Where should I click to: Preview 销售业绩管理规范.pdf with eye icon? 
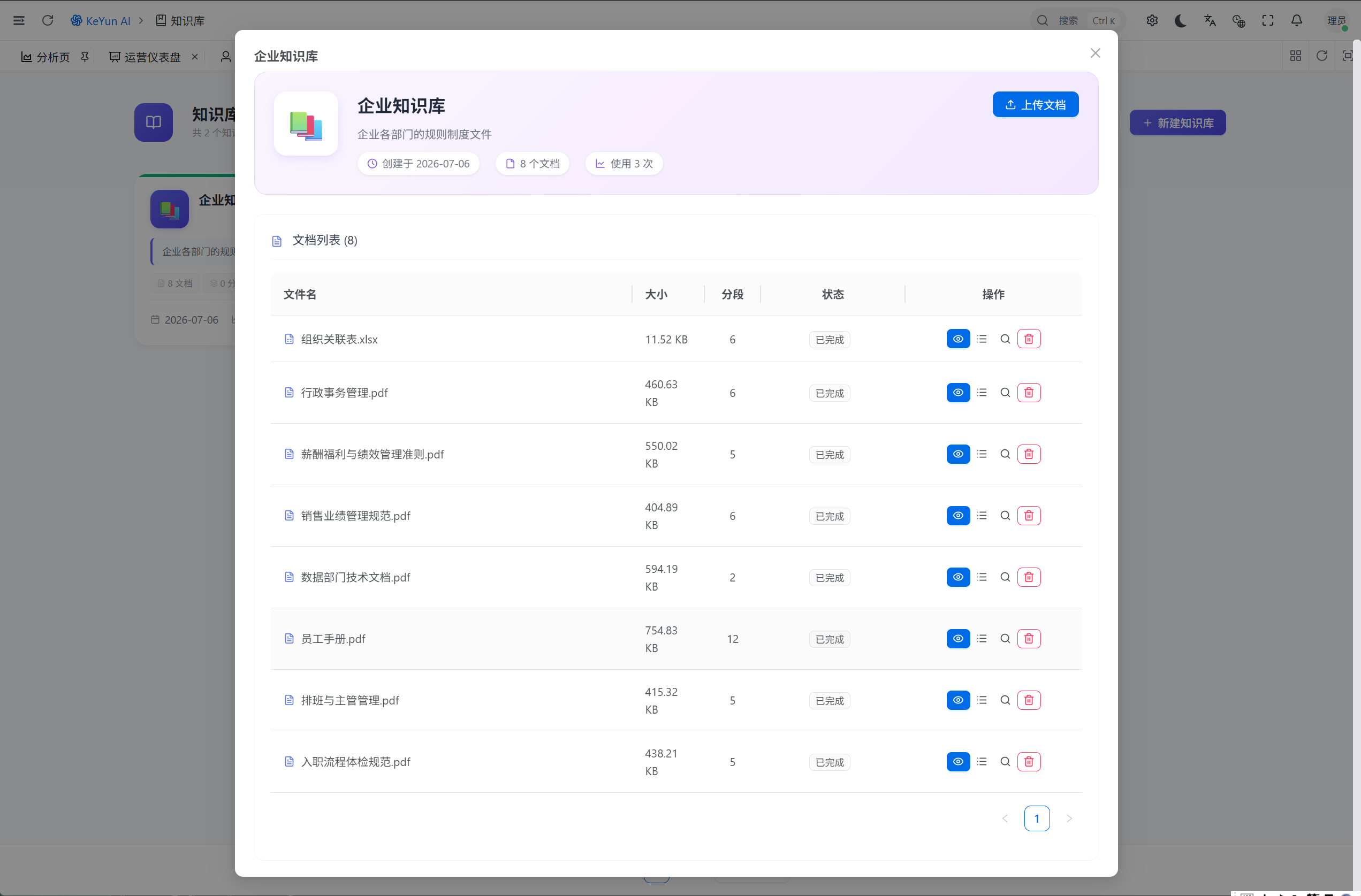[958, 516]
